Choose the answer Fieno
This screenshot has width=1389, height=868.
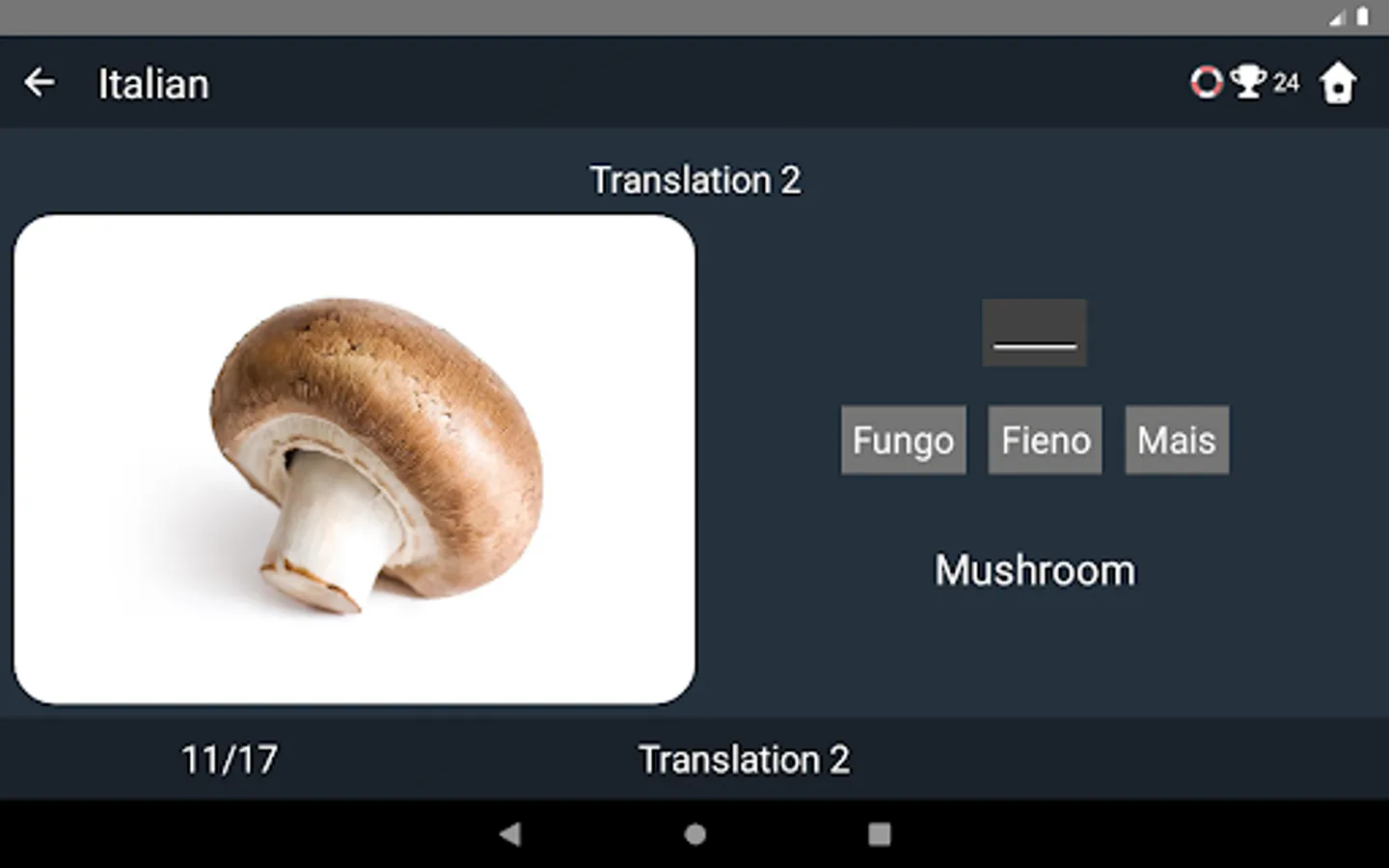(x=1045, y=440)
